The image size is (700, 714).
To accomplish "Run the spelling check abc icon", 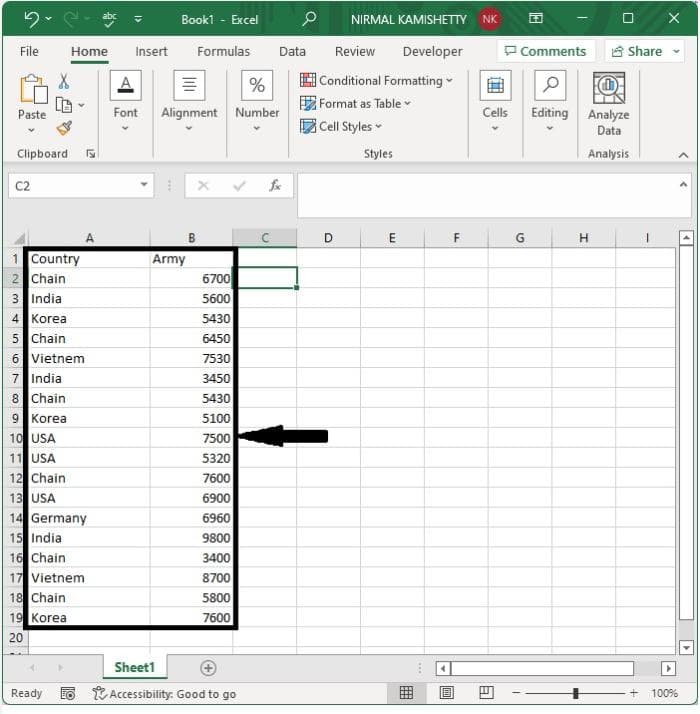I will point(109,19).
